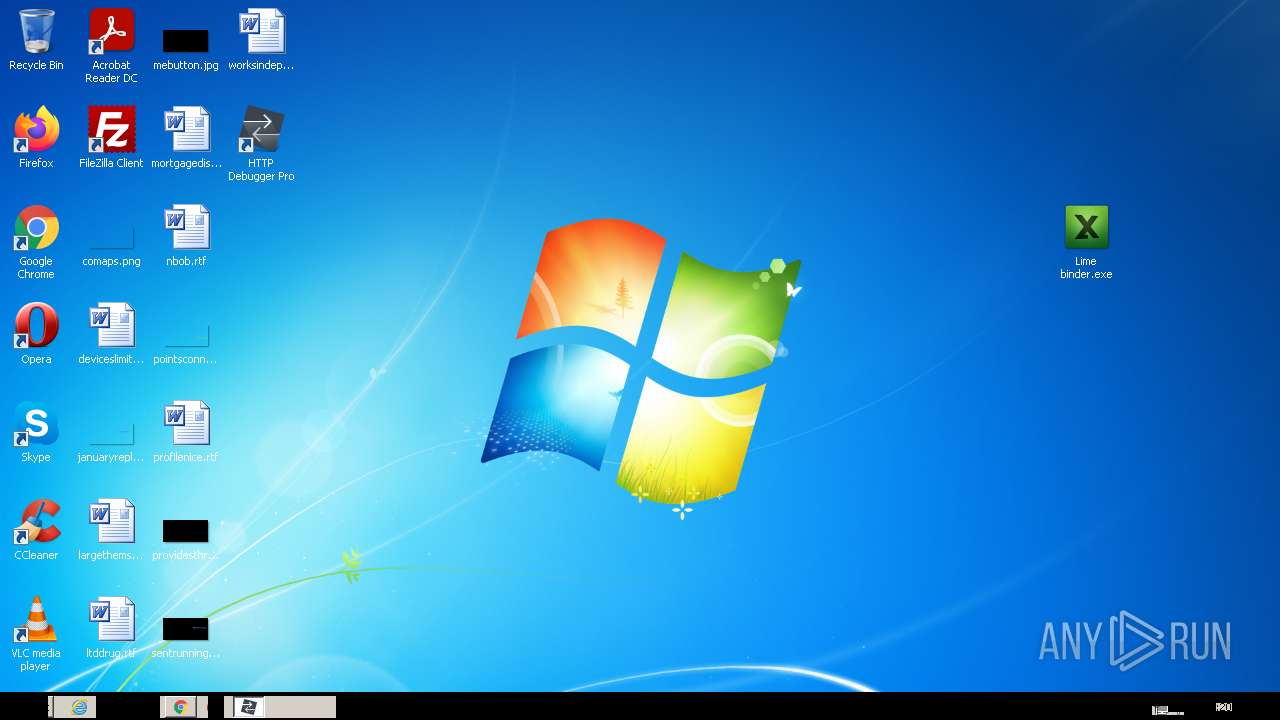The height and width of the screenshot is (720, 1280).
Task: Select the pointsconn… file
Action: point(186,344)
